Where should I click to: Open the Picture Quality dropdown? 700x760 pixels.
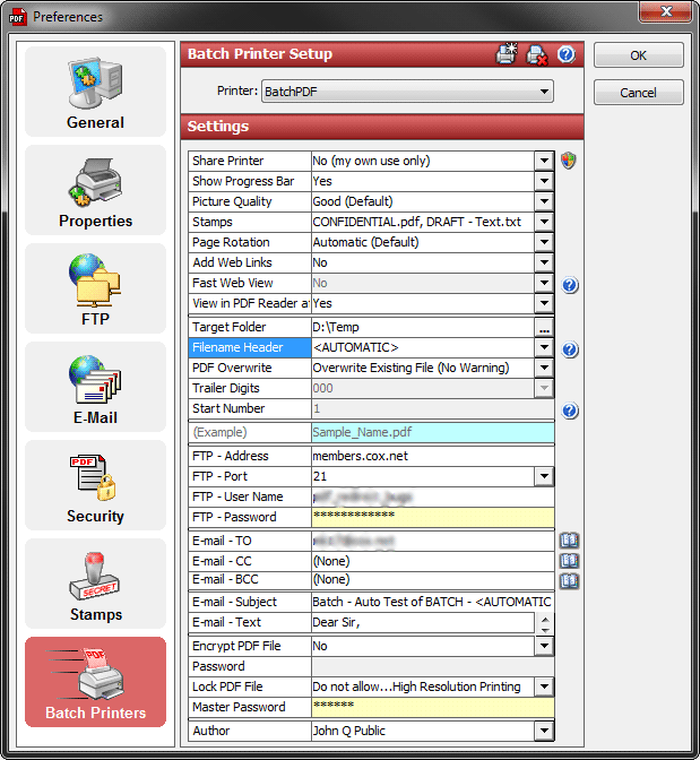click(x=544, y=201)
